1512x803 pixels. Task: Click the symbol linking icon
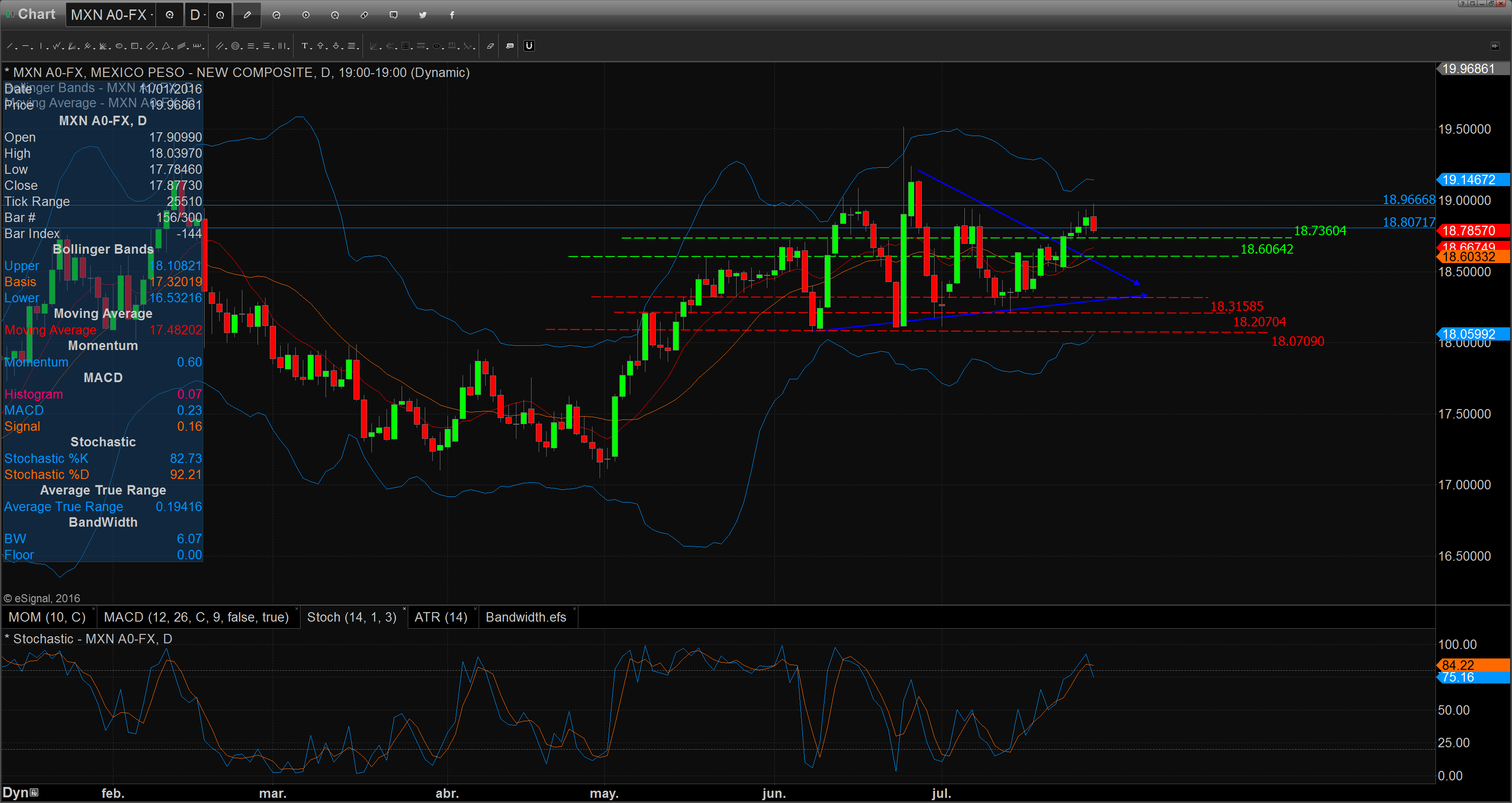point(364,15)
